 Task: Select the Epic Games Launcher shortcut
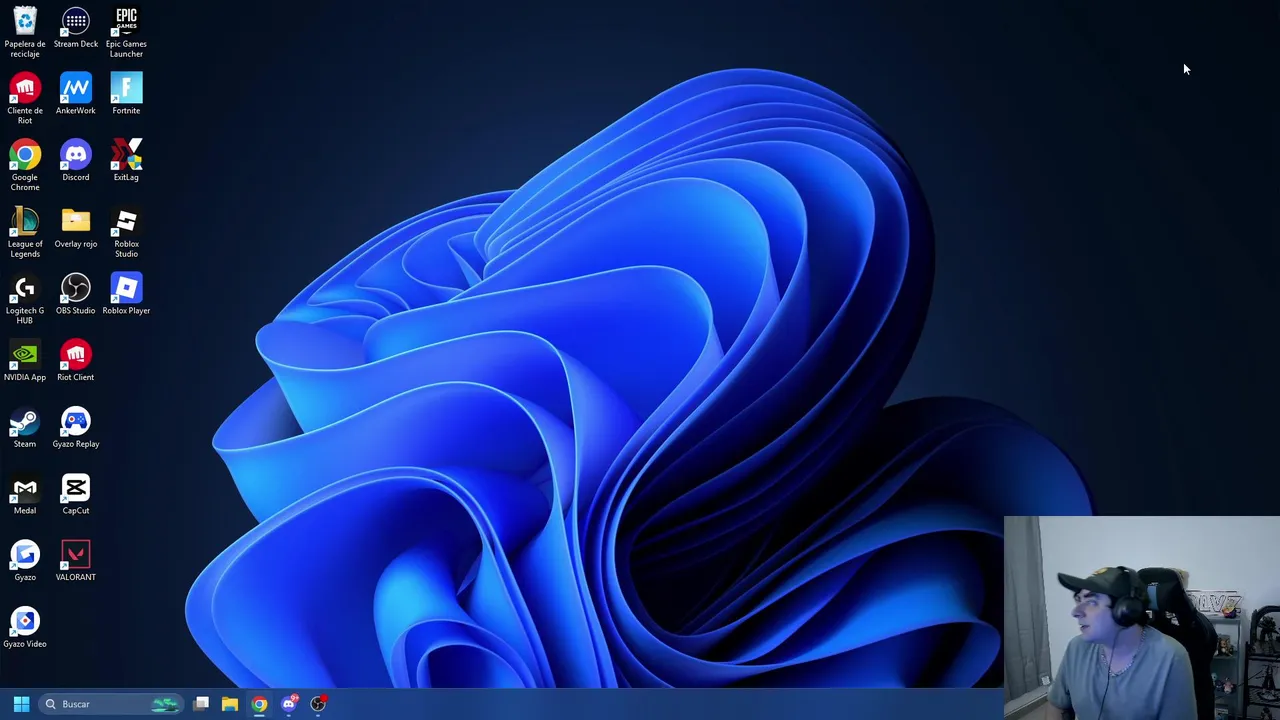[126, 31]
